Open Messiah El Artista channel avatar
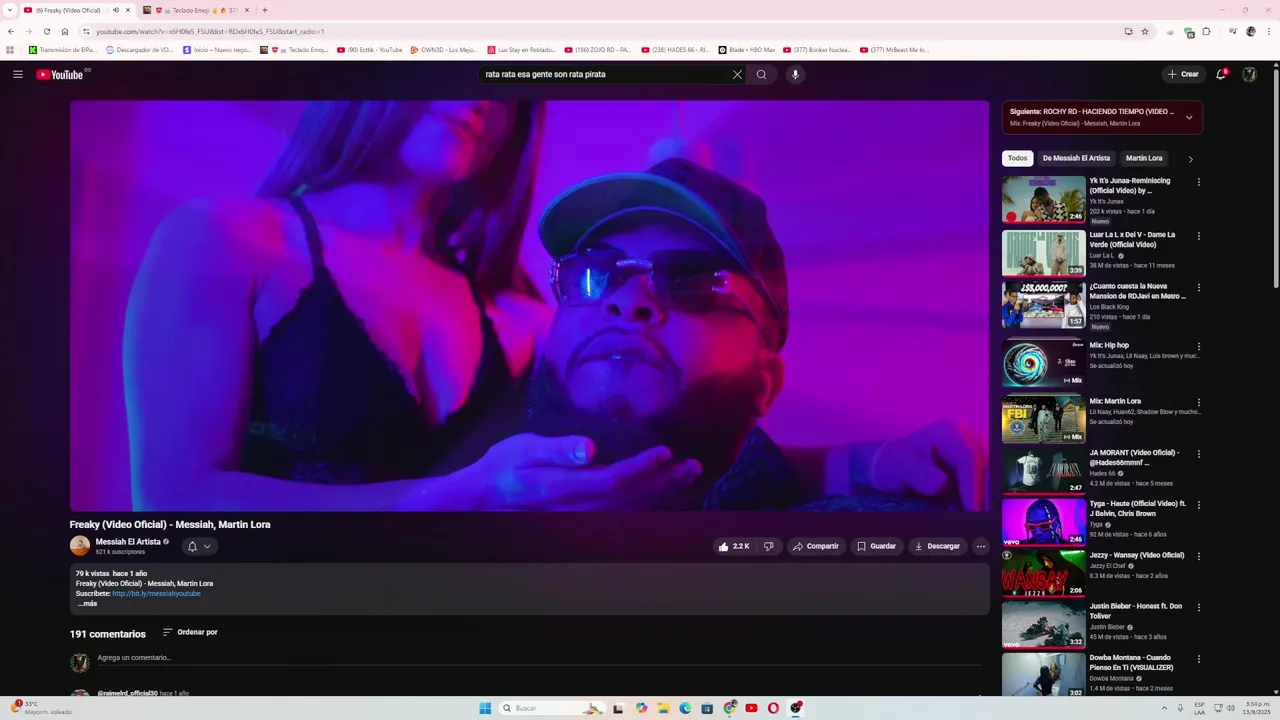1280x720 pixels. click(80, 546)
